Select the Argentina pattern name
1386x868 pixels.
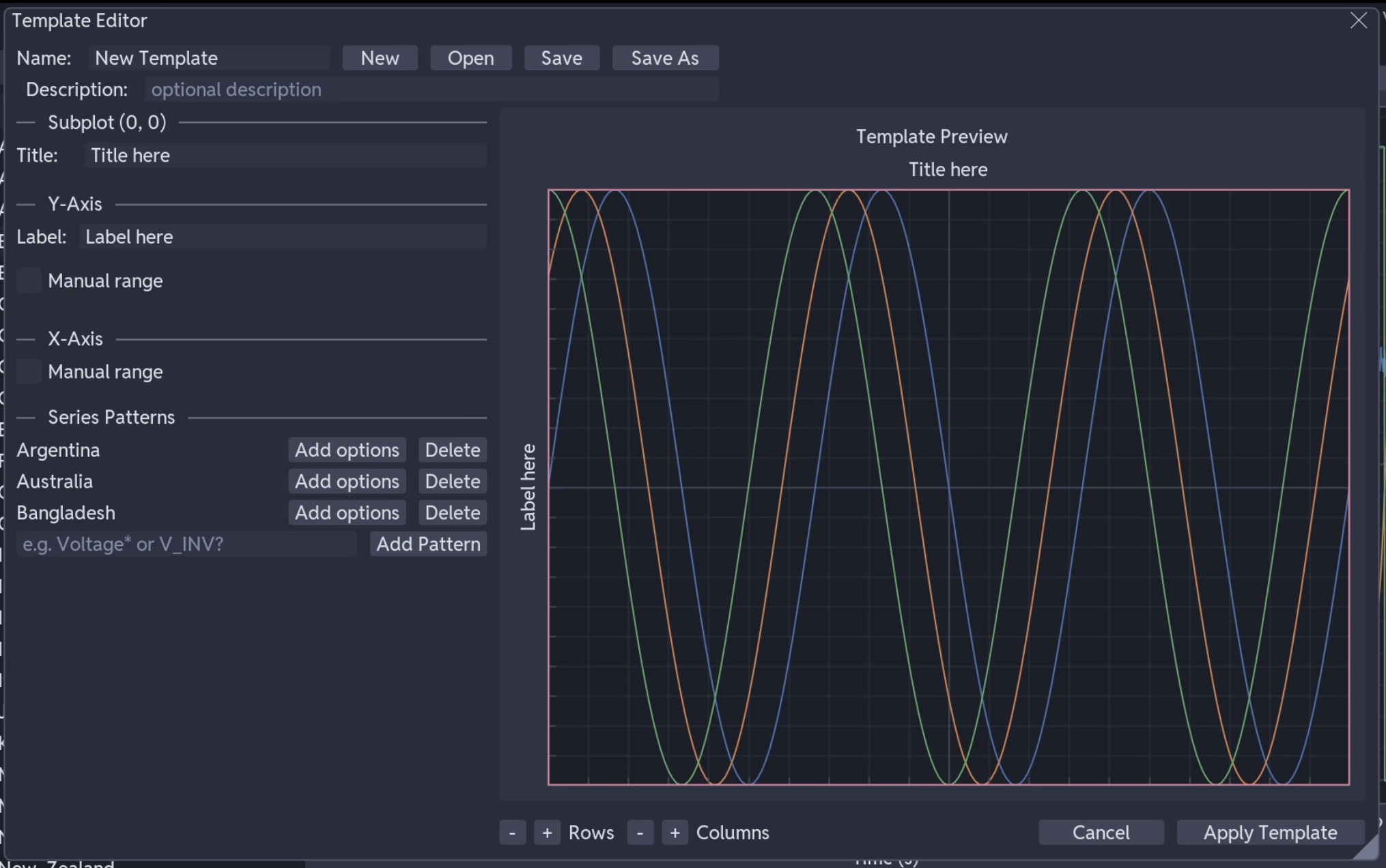click(x=58, y=450)
